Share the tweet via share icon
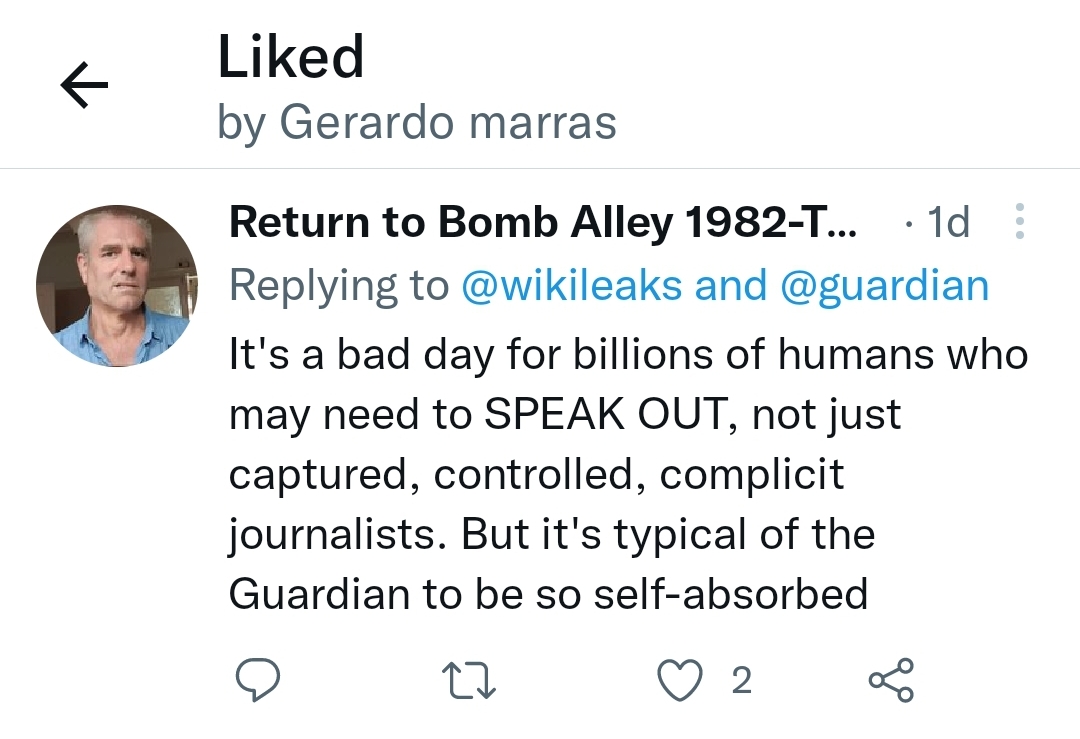1080x739 pixels. click(890, 680)
